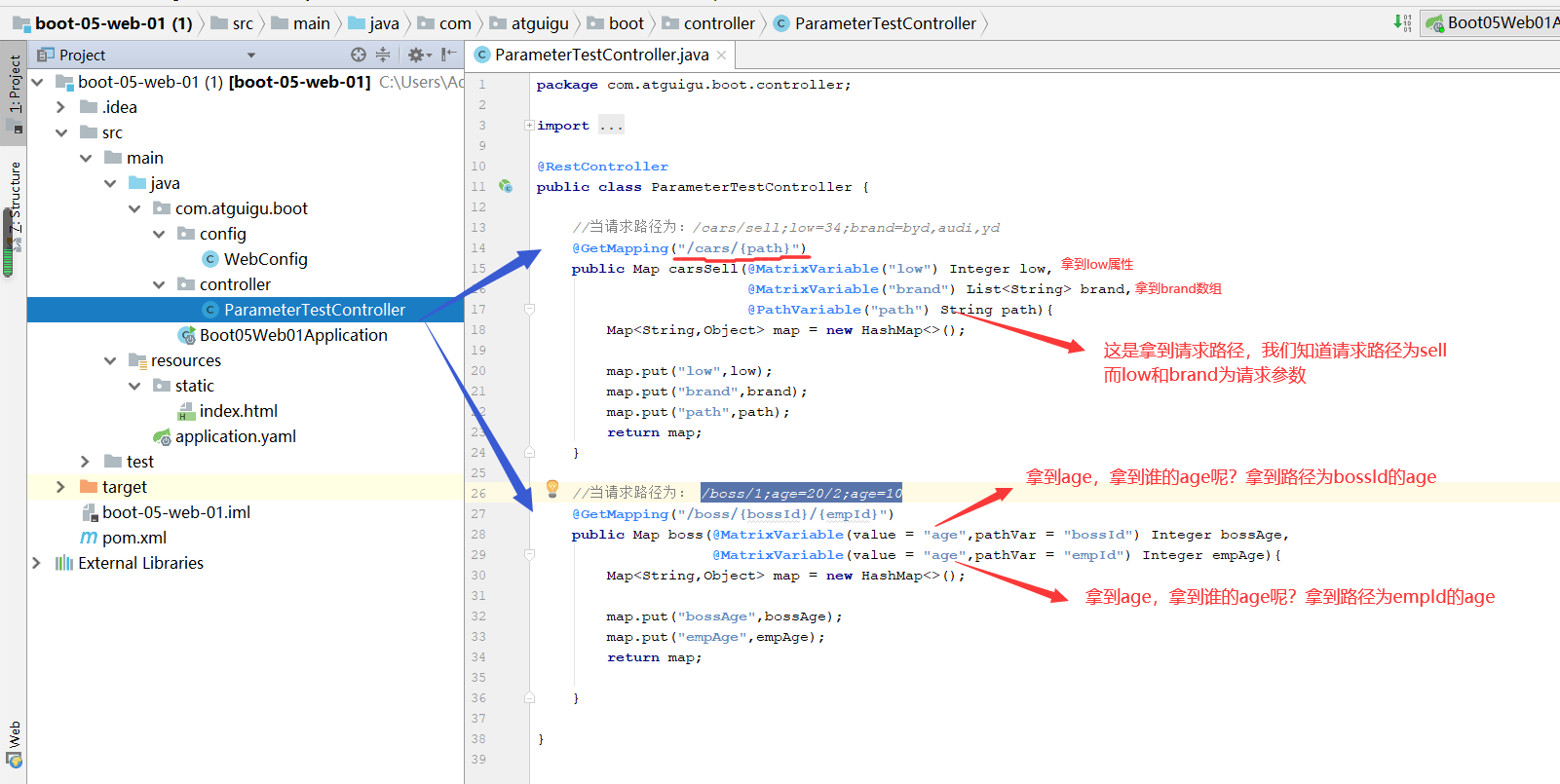The width and height of the screenshot is (1560, 784).
Task: Select index.html in project tree
Action: 228,411
